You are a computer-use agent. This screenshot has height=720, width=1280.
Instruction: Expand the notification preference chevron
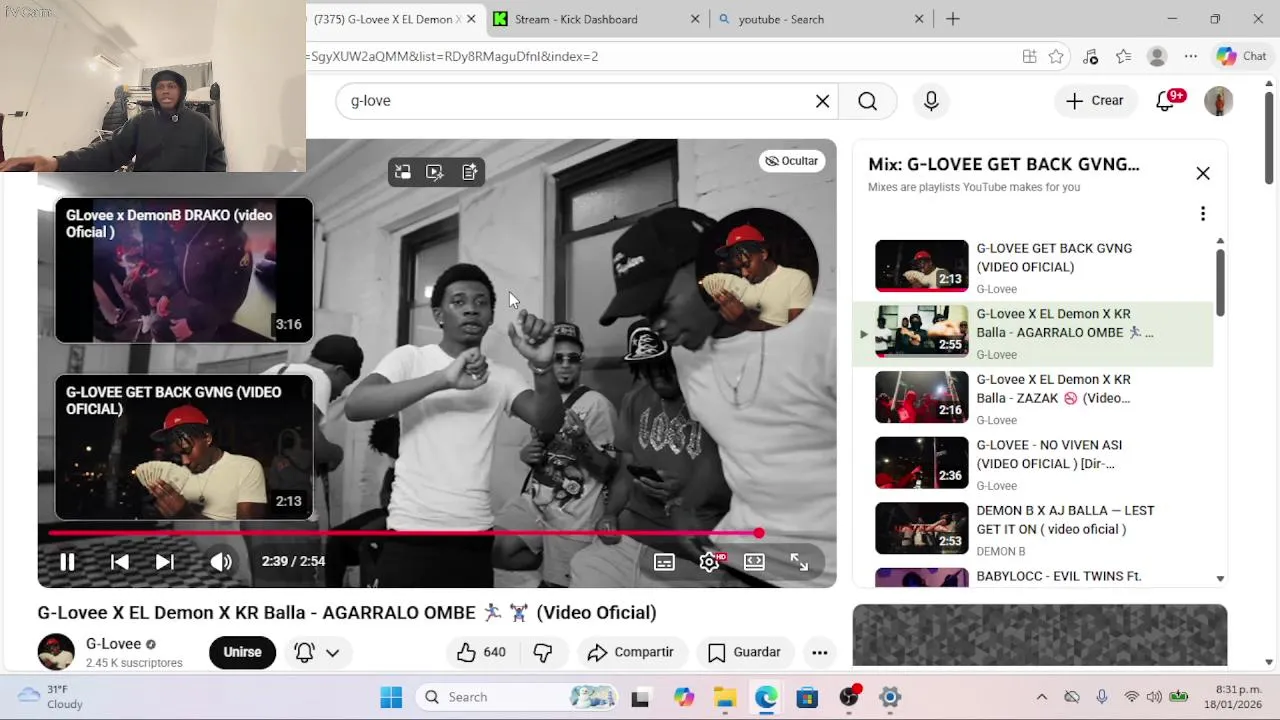(x=332, y=653)
